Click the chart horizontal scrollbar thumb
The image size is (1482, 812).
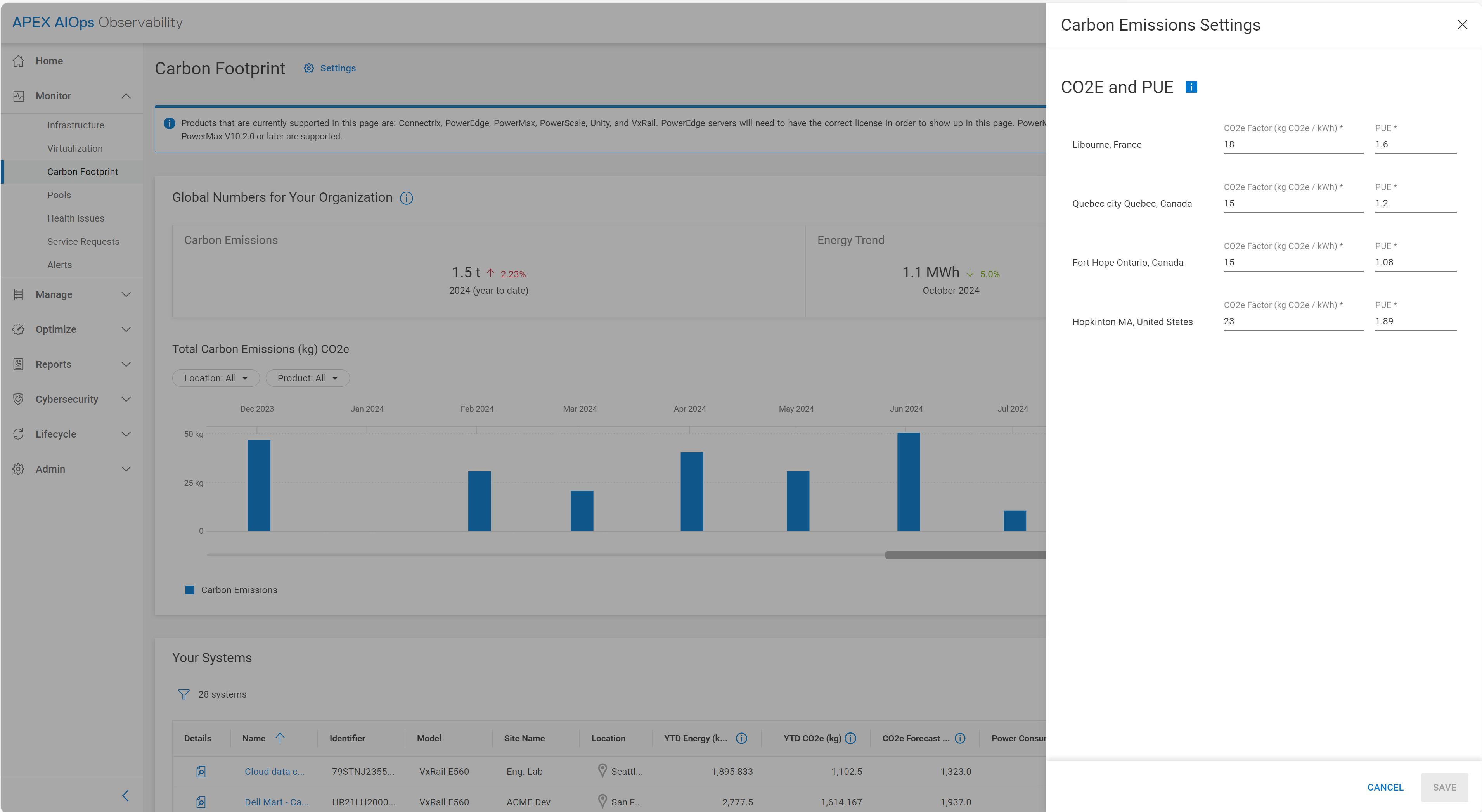(x=965, y=555)
